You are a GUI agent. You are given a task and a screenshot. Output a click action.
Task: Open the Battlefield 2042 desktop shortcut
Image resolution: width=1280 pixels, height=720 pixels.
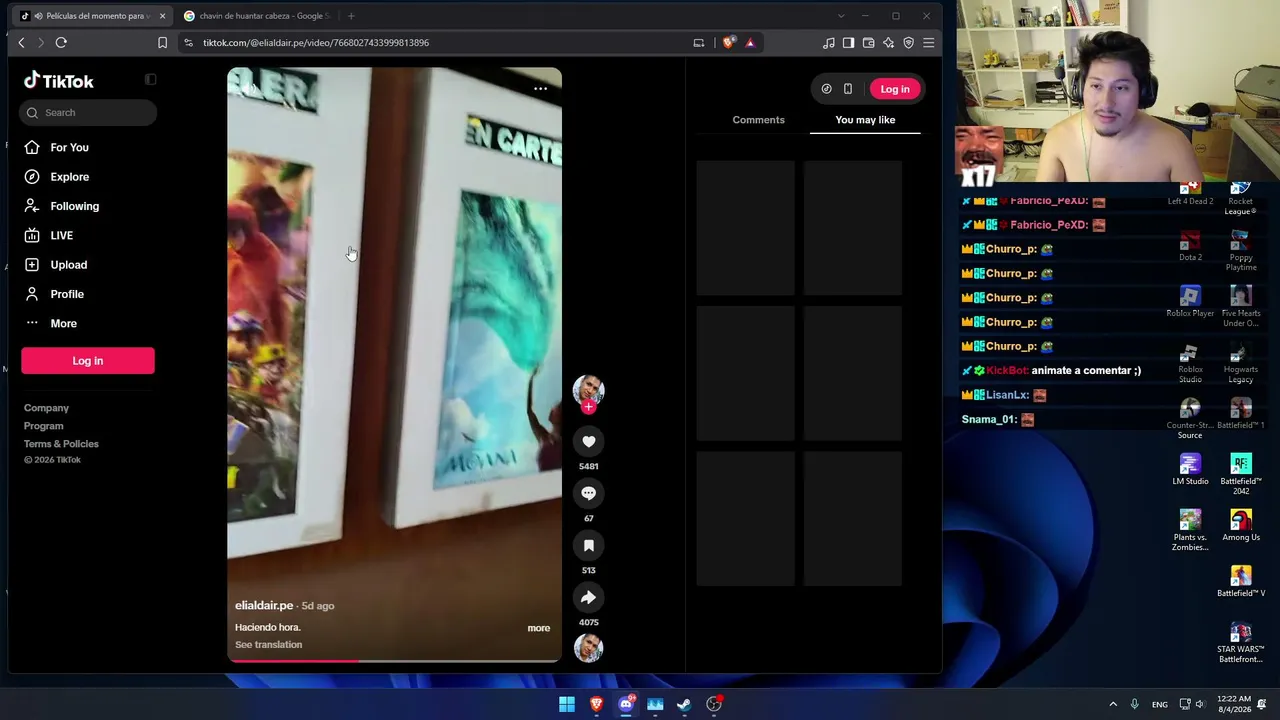pyautogui.click(x=1241, y=475)
